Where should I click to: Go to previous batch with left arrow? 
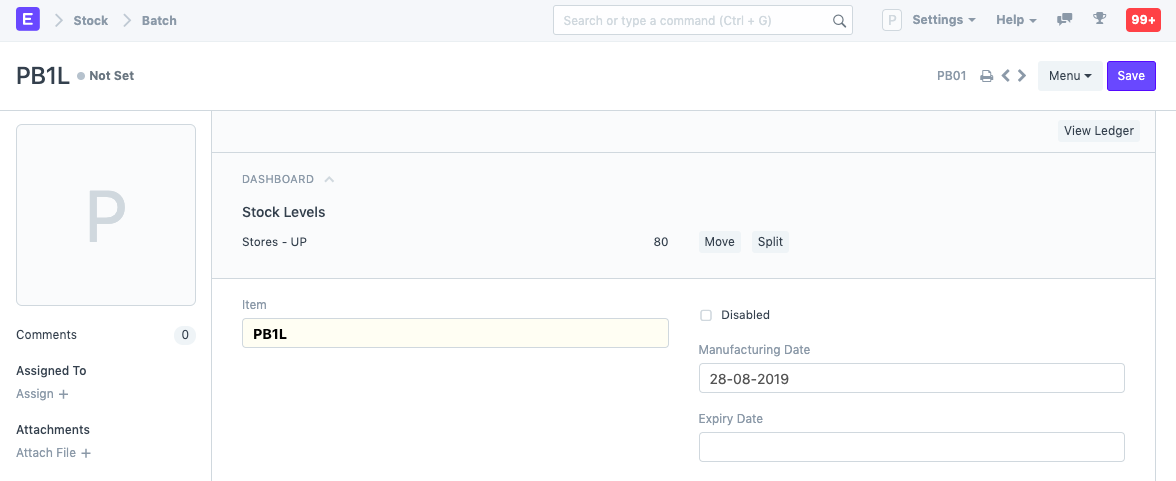[1006, 76]
